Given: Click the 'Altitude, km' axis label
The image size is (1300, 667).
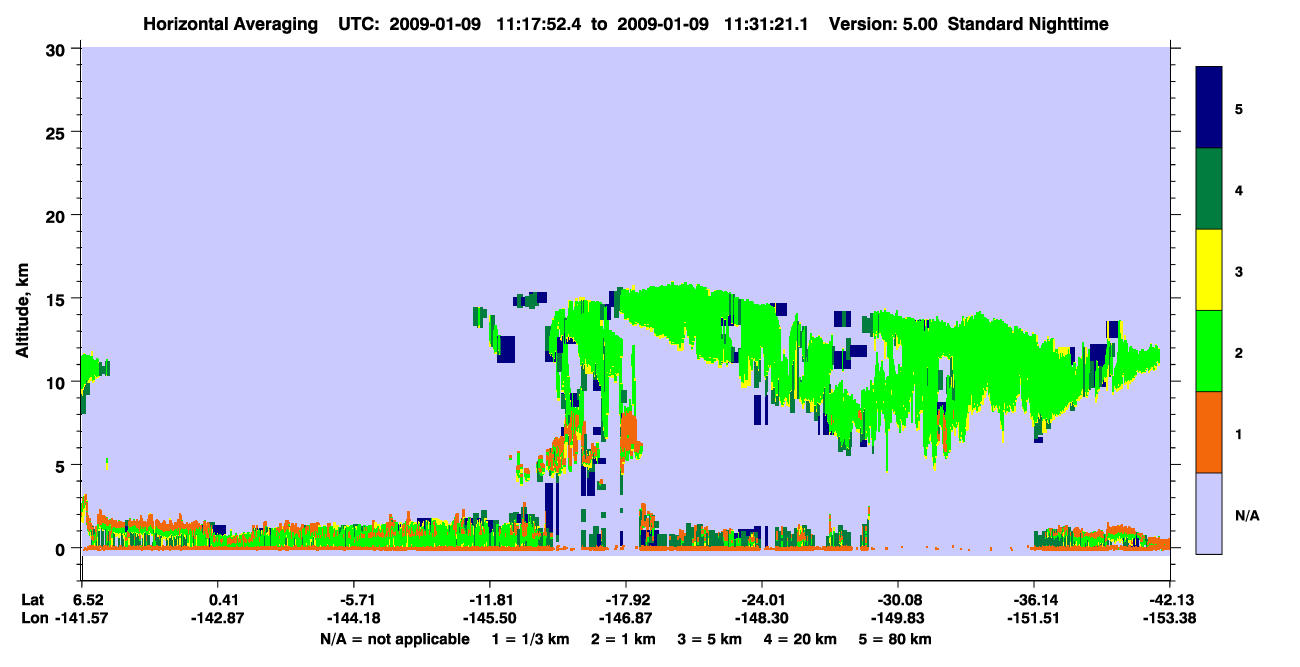Looking at the screenshot, I should pos(22,310).
